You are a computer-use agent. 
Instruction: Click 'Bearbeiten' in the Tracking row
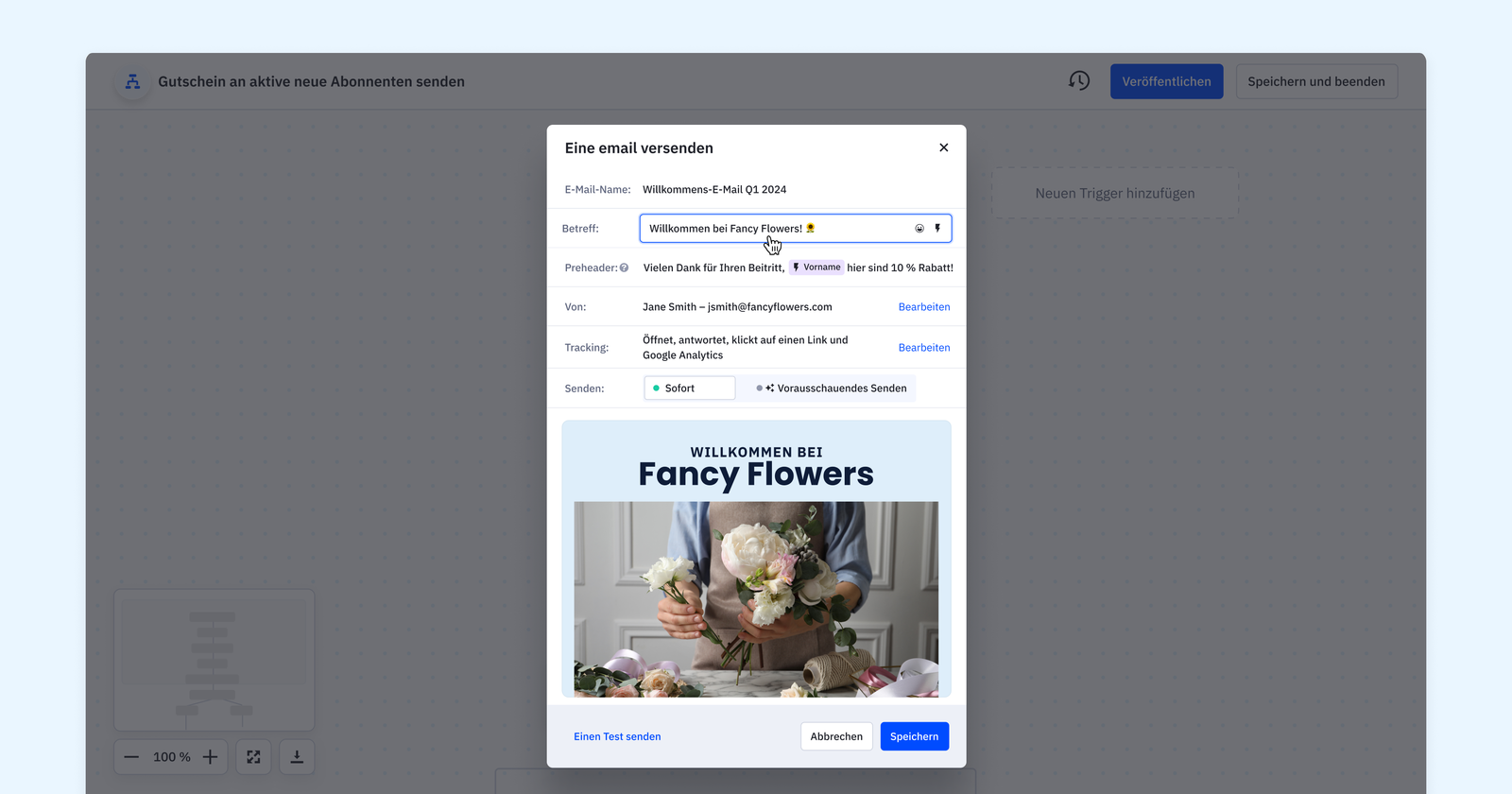[x=923, y=348]
